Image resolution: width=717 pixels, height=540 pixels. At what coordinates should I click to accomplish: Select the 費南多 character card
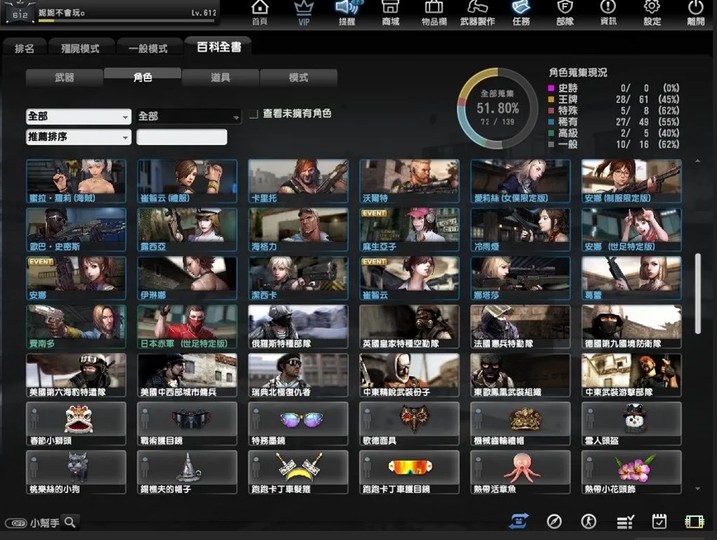[x=76, y=326]
